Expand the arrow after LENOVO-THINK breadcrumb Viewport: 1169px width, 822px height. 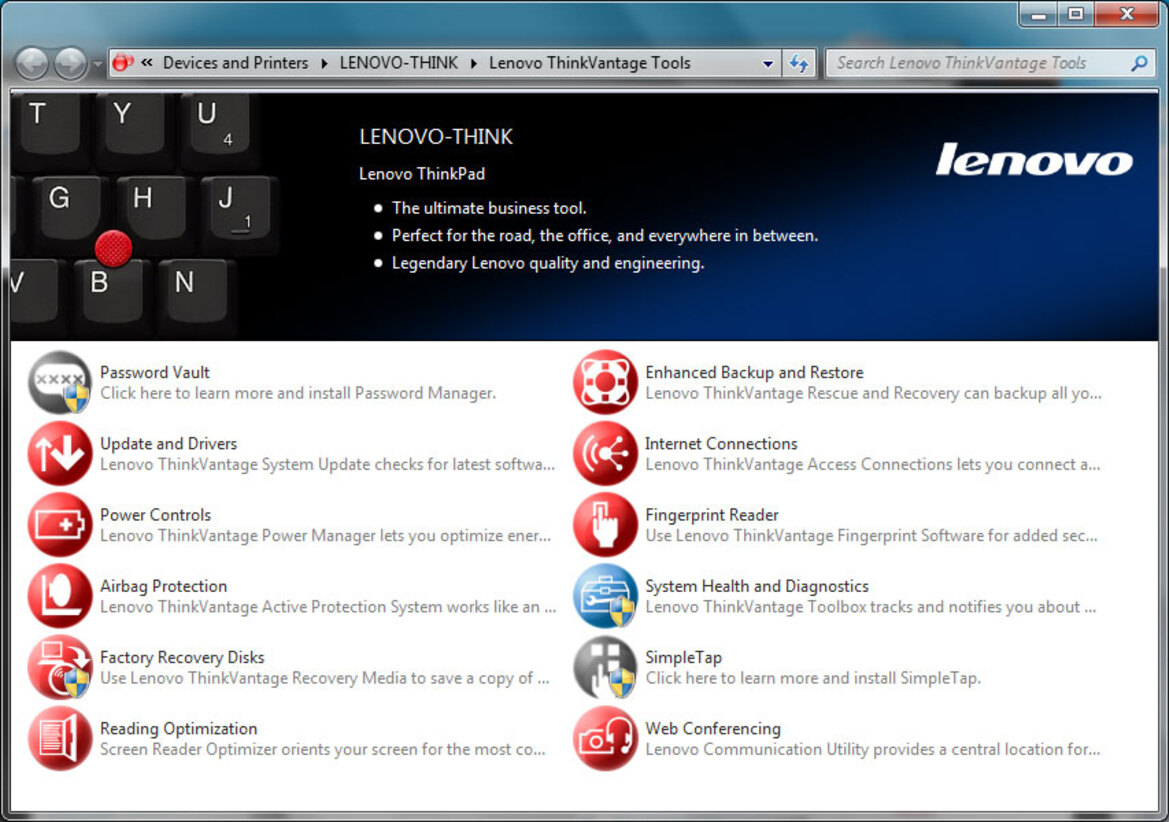(x=473, y=63)
